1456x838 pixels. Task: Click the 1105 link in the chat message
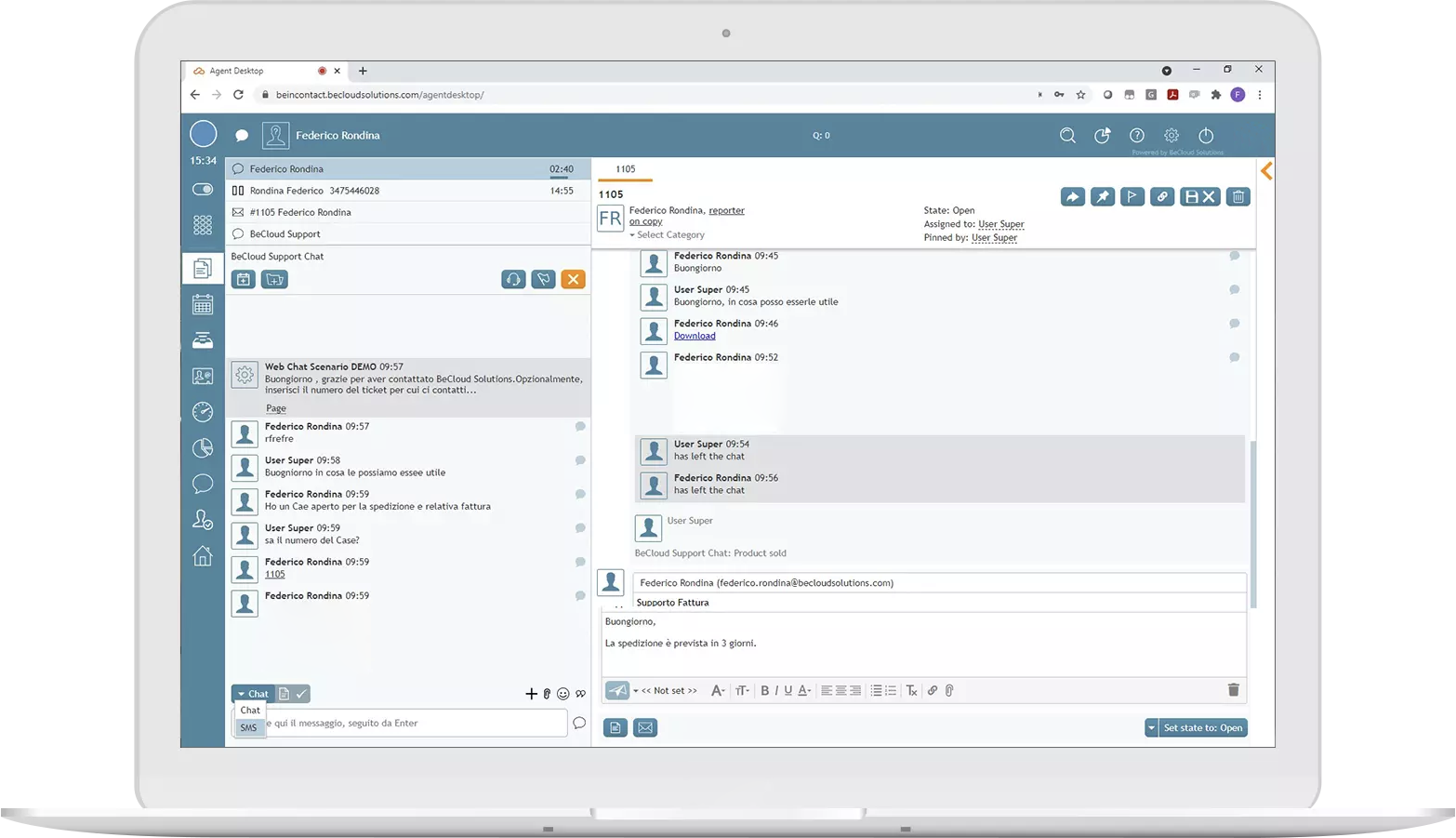pos(275,575)
